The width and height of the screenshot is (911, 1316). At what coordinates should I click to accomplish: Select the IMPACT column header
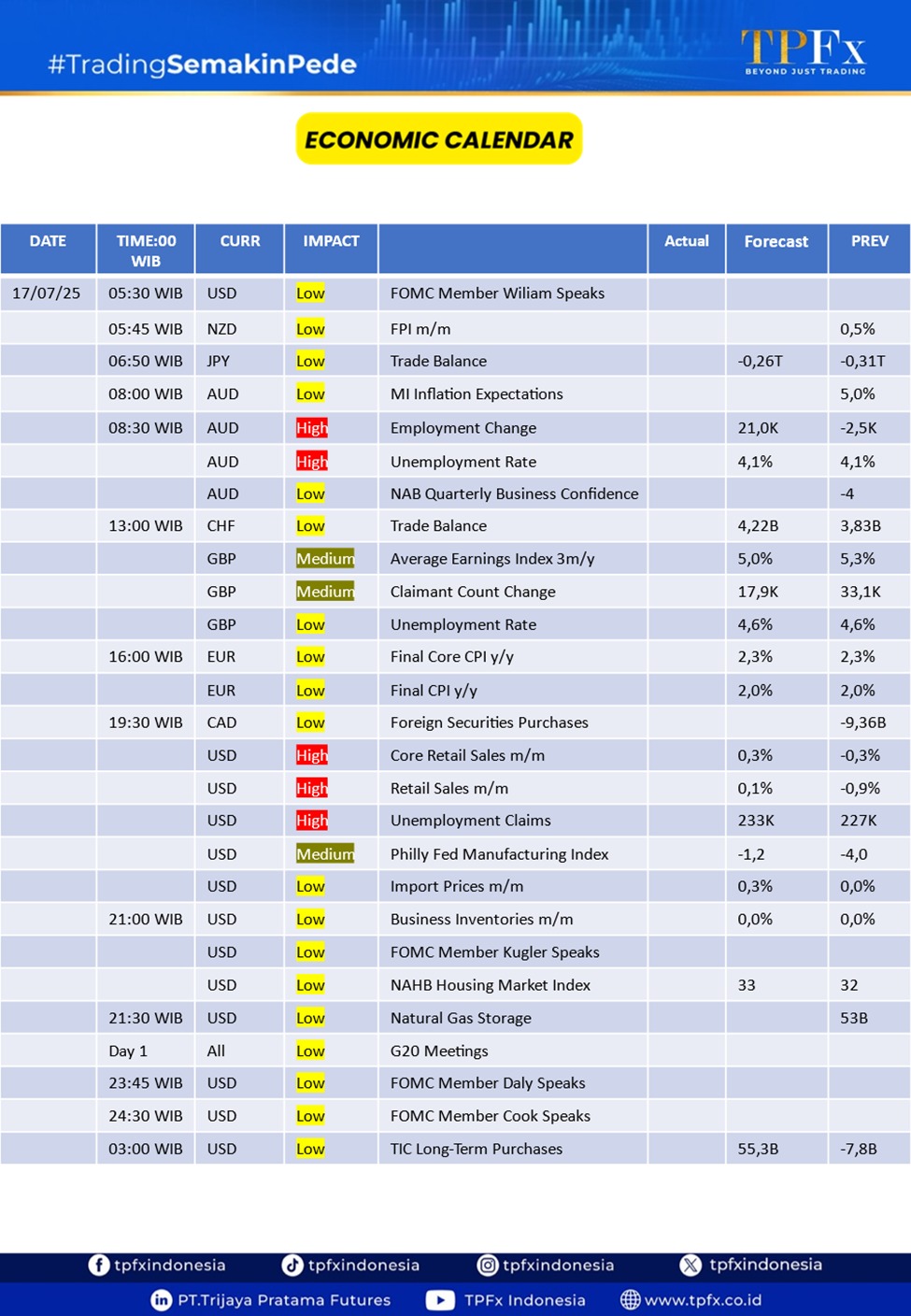[x=331, y=241]
